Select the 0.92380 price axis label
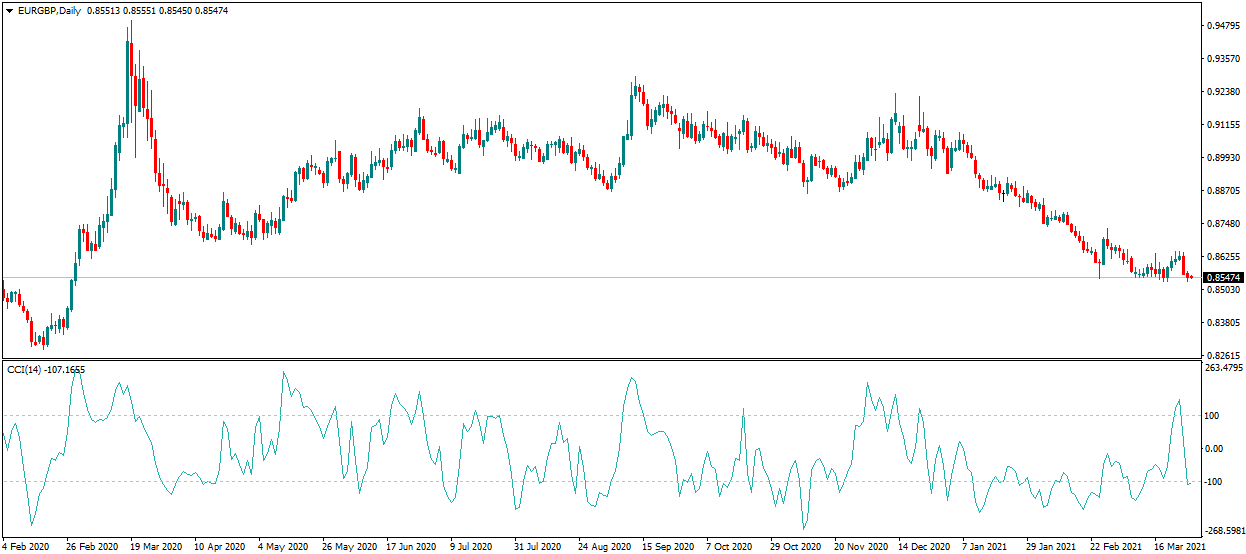Viewport: 1246px width, 554px height. [1224, 92]
